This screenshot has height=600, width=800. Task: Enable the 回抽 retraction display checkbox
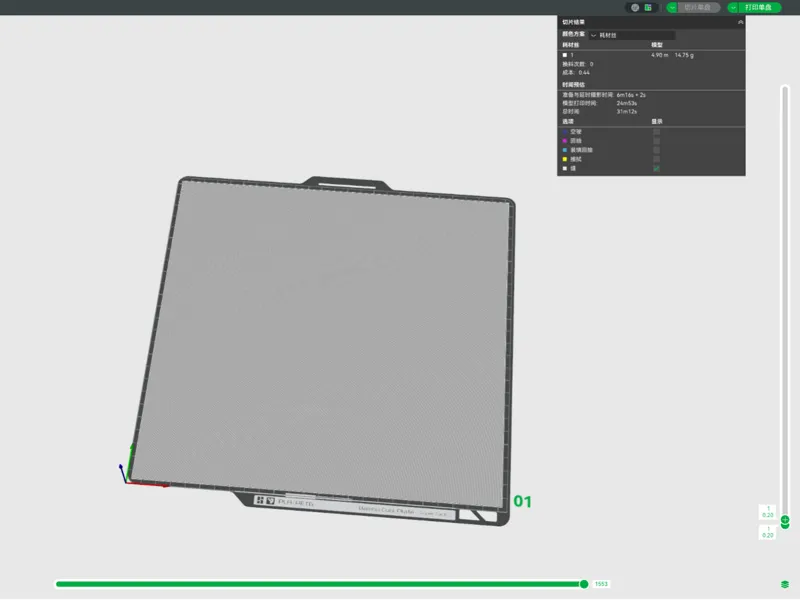tap(657, 141)
